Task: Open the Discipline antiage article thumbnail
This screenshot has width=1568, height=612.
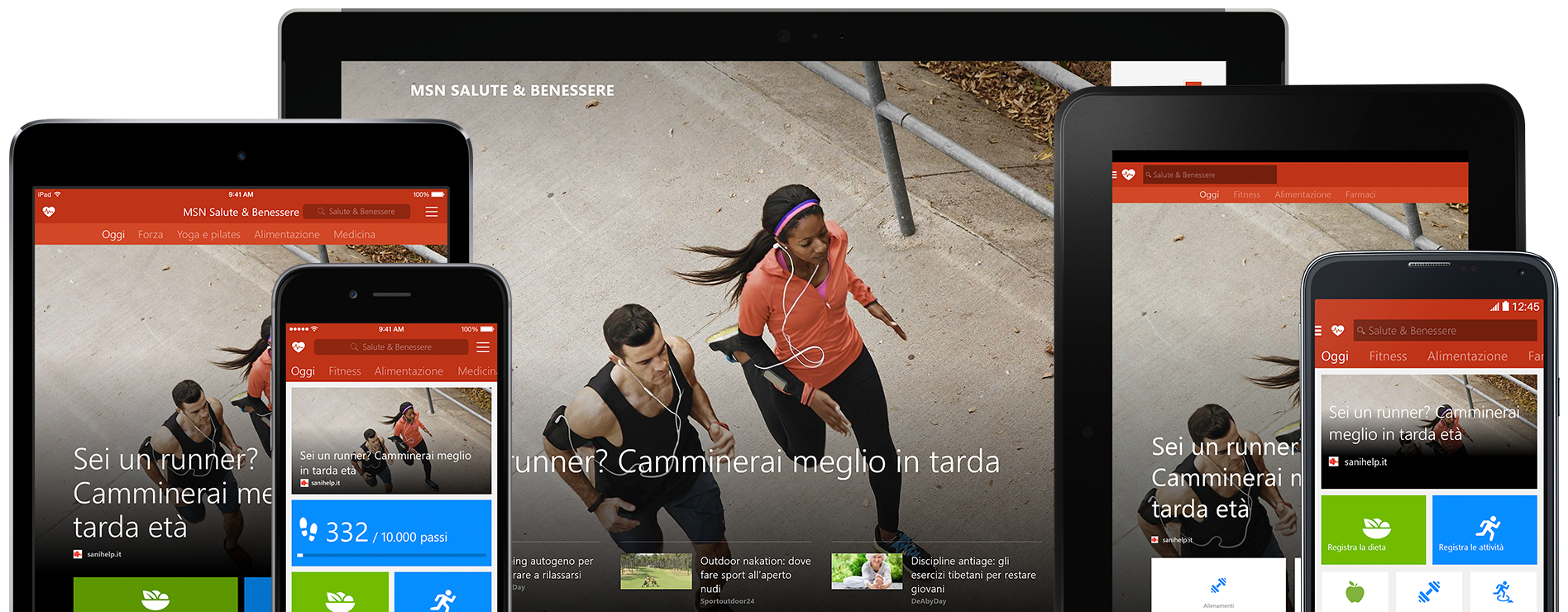Action: pyautogui.click(x=867, y=571)
